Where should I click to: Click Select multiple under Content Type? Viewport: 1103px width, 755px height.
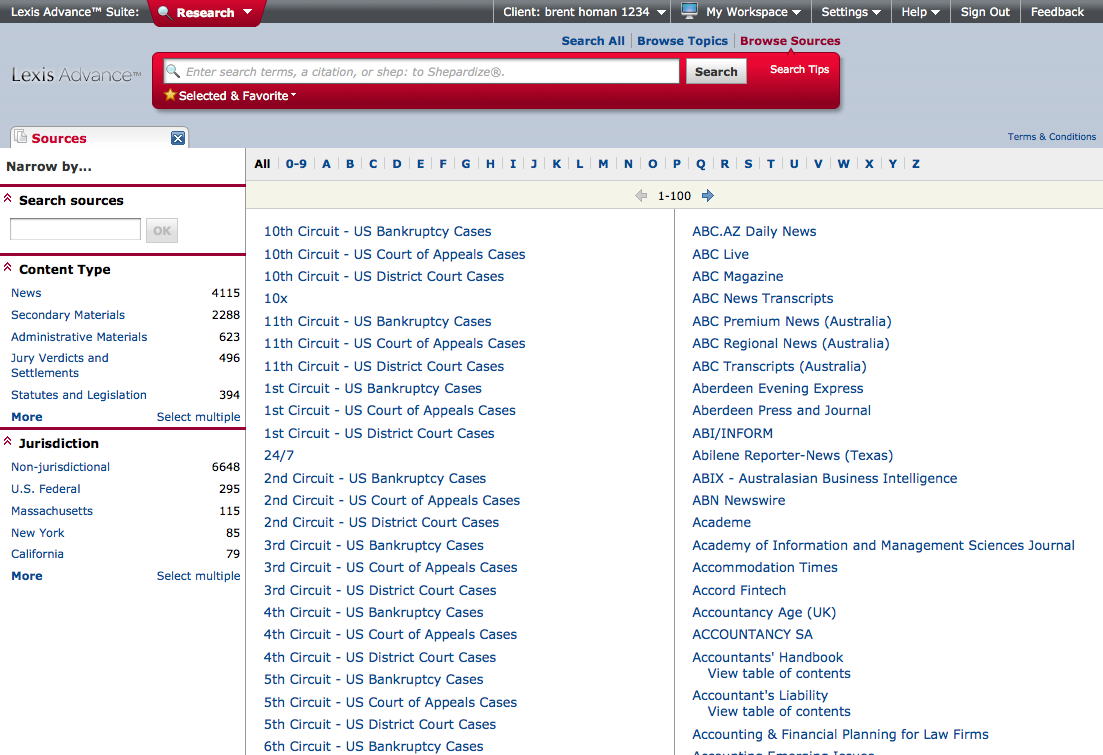(x=198, y=417)
